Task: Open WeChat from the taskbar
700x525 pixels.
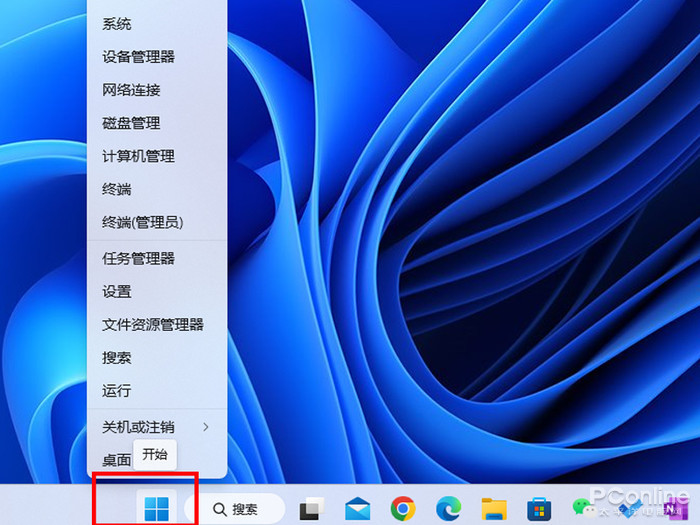Action: pos(584,508)
